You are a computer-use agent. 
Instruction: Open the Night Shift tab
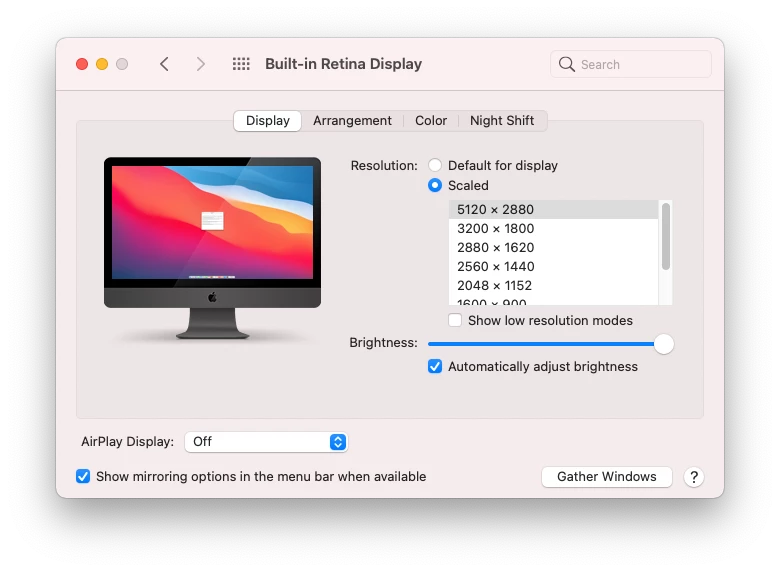[502, 121]
